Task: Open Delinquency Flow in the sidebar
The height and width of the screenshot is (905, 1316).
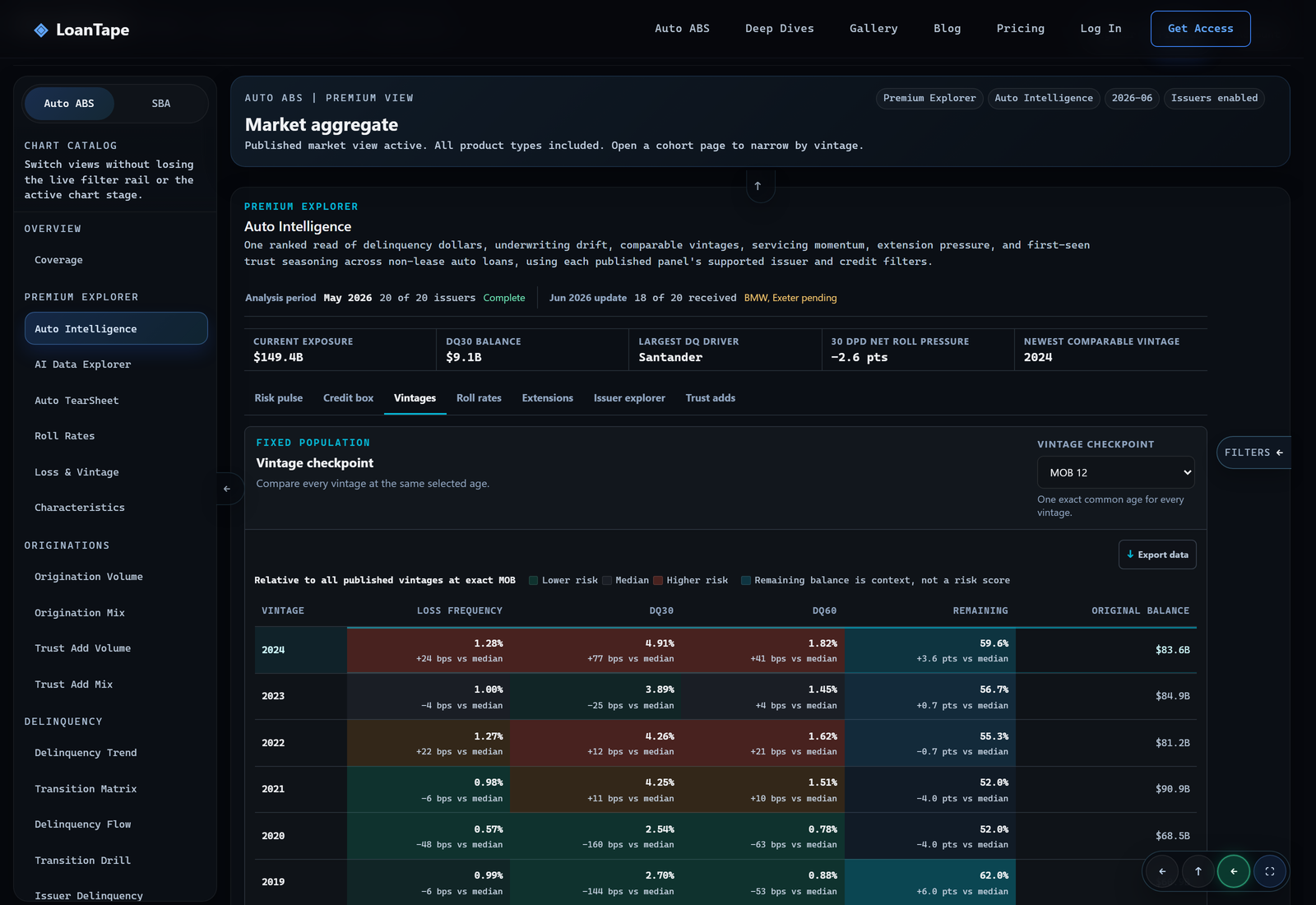Action: coord(116,824)
